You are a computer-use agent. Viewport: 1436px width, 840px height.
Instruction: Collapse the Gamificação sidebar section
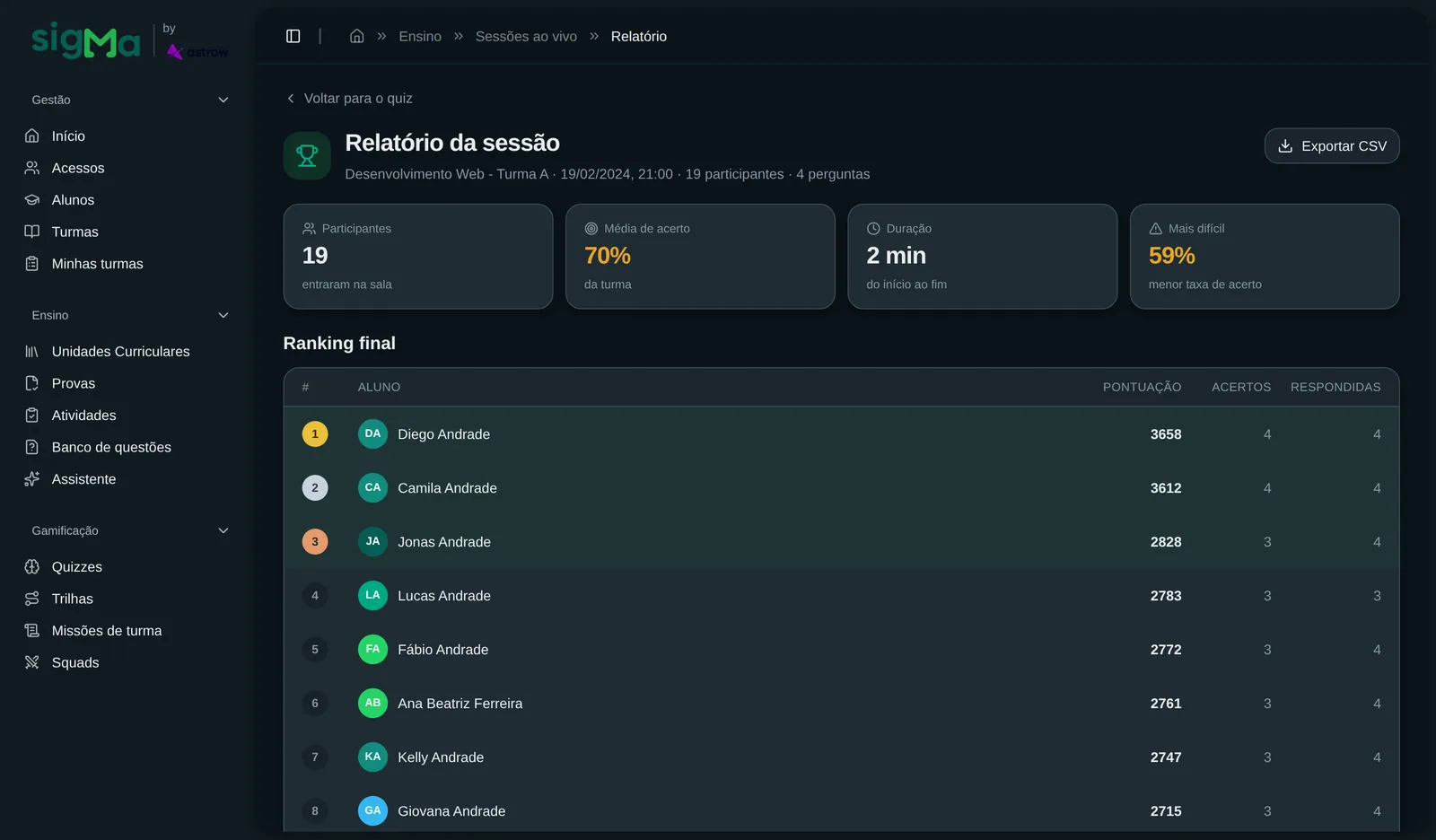click(130, 530)
